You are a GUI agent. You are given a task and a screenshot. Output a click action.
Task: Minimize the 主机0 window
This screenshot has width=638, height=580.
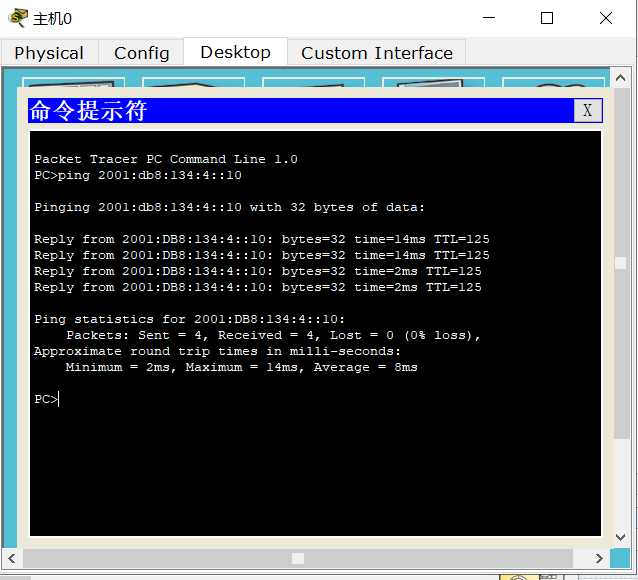pos(489,18)
